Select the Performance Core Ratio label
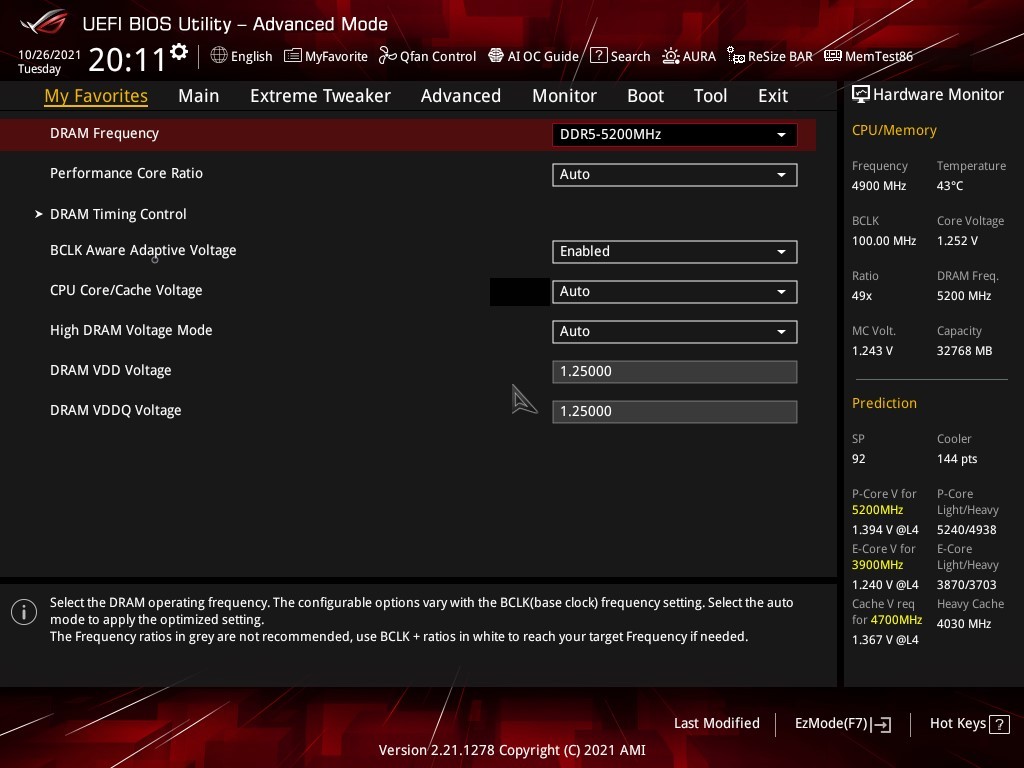 click(x=126, y=173)
